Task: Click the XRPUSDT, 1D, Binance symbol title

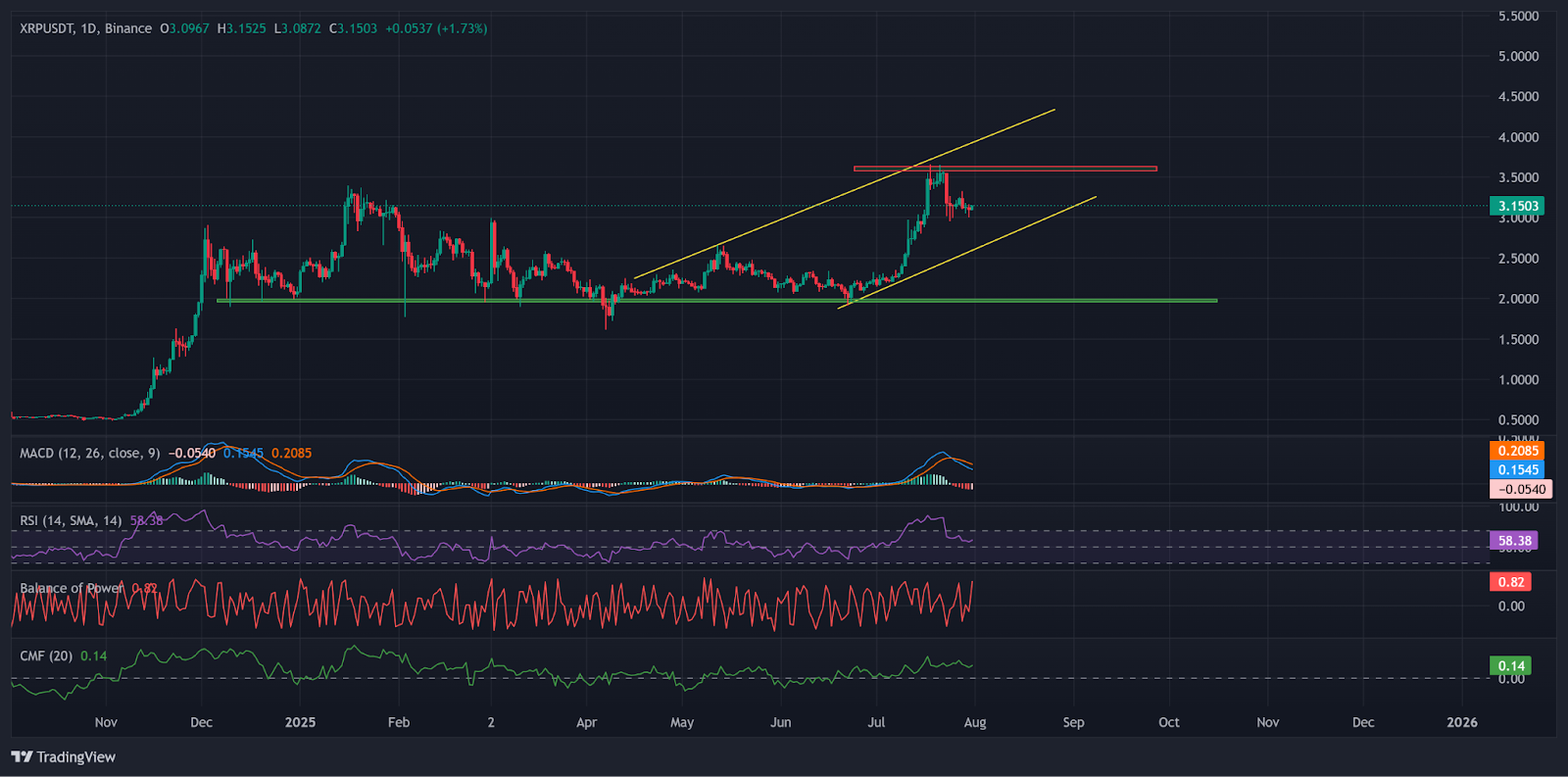Action: click(x=85, y=28)
